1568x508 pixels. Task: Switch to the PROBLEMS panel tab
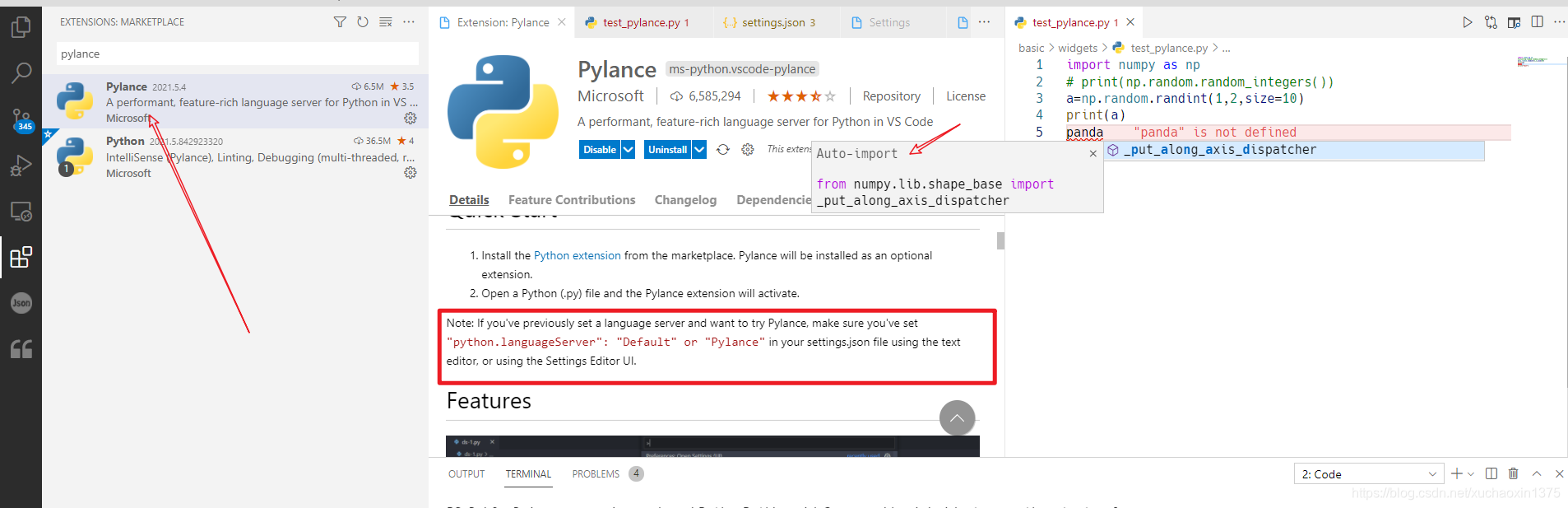tap(596, 474)
